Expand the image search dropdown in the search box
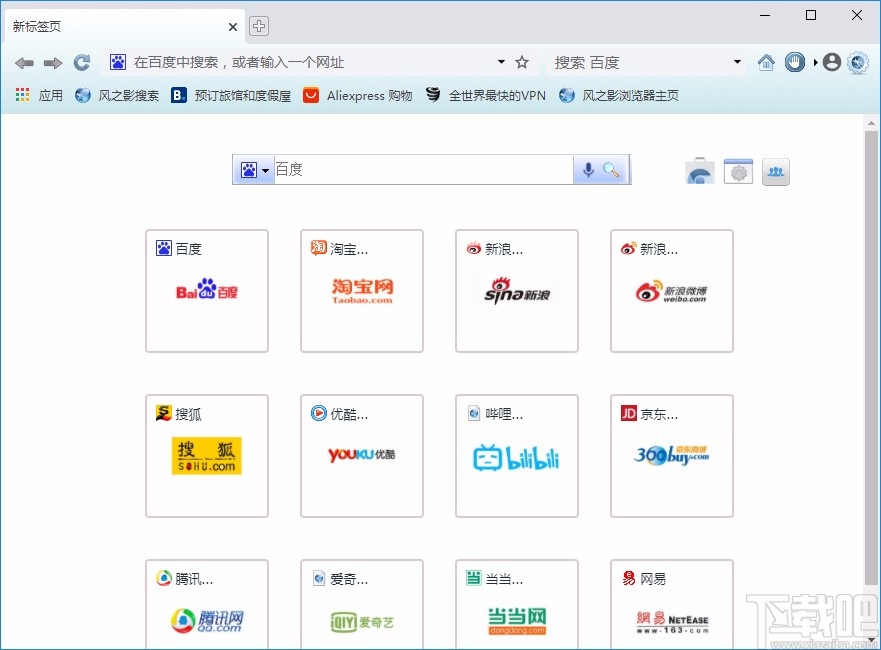The image size is (881, 650). coord(266,169)
